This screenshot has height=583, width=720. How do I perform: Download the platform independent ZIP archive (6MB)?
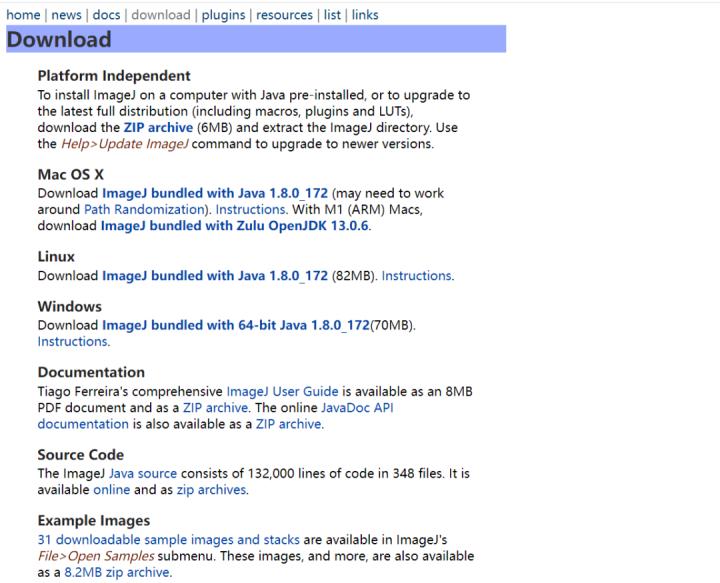pyautogui.click(x=158, y=127)
